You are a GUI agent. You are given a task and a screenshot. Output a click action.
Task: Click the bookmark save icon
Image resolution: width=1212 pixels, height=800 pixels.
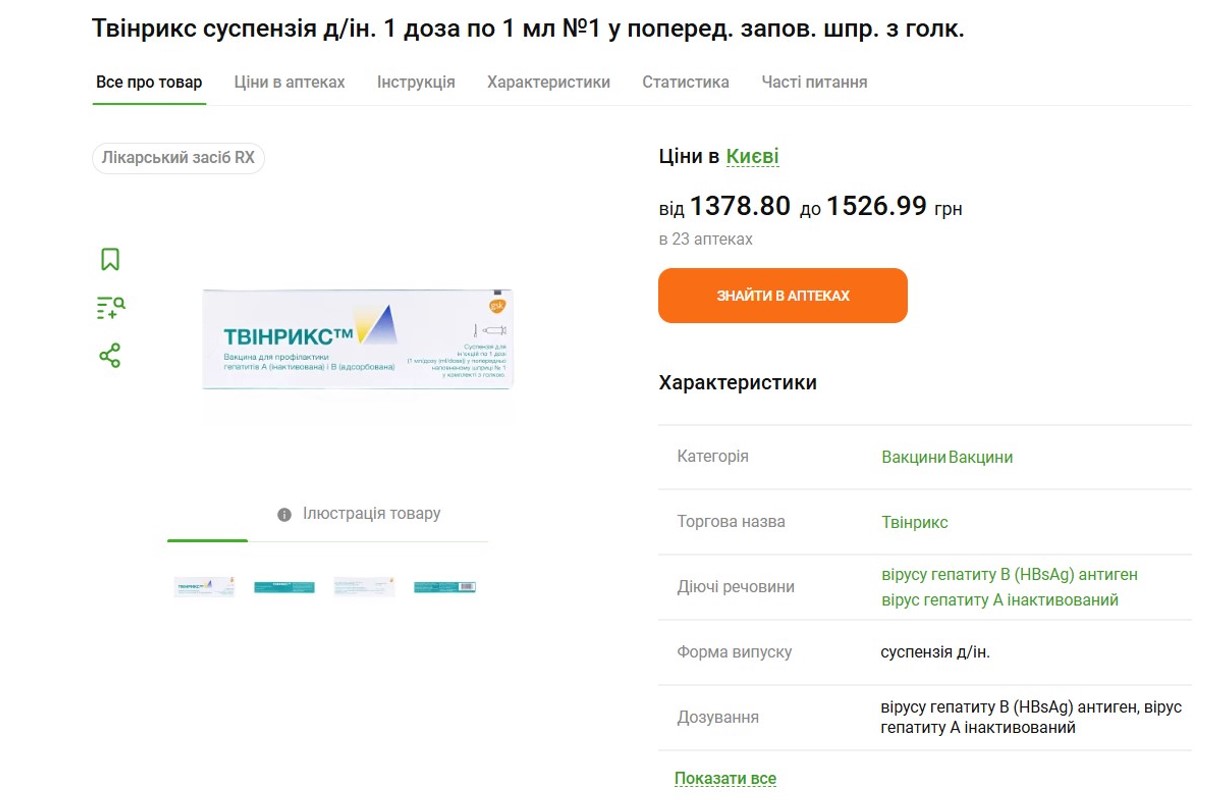[x=110, y=260]
